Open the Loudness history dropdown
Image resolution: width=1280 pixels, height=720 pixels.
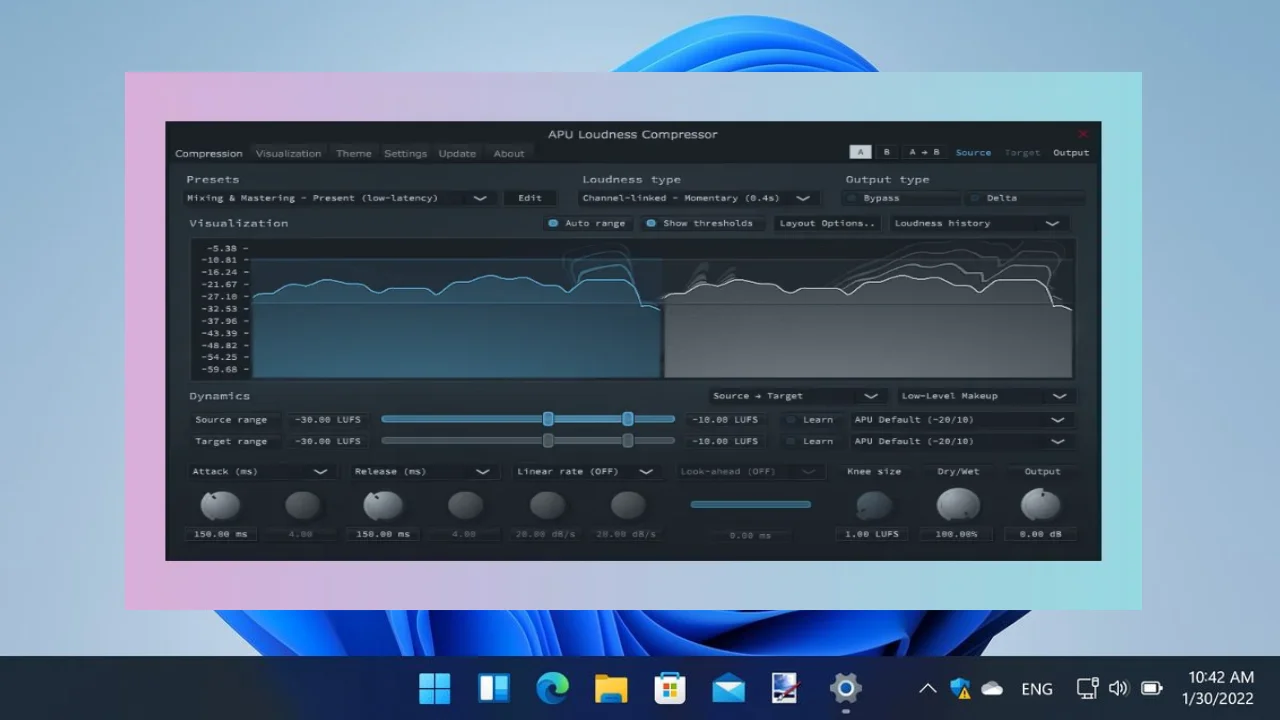(979, 223)
